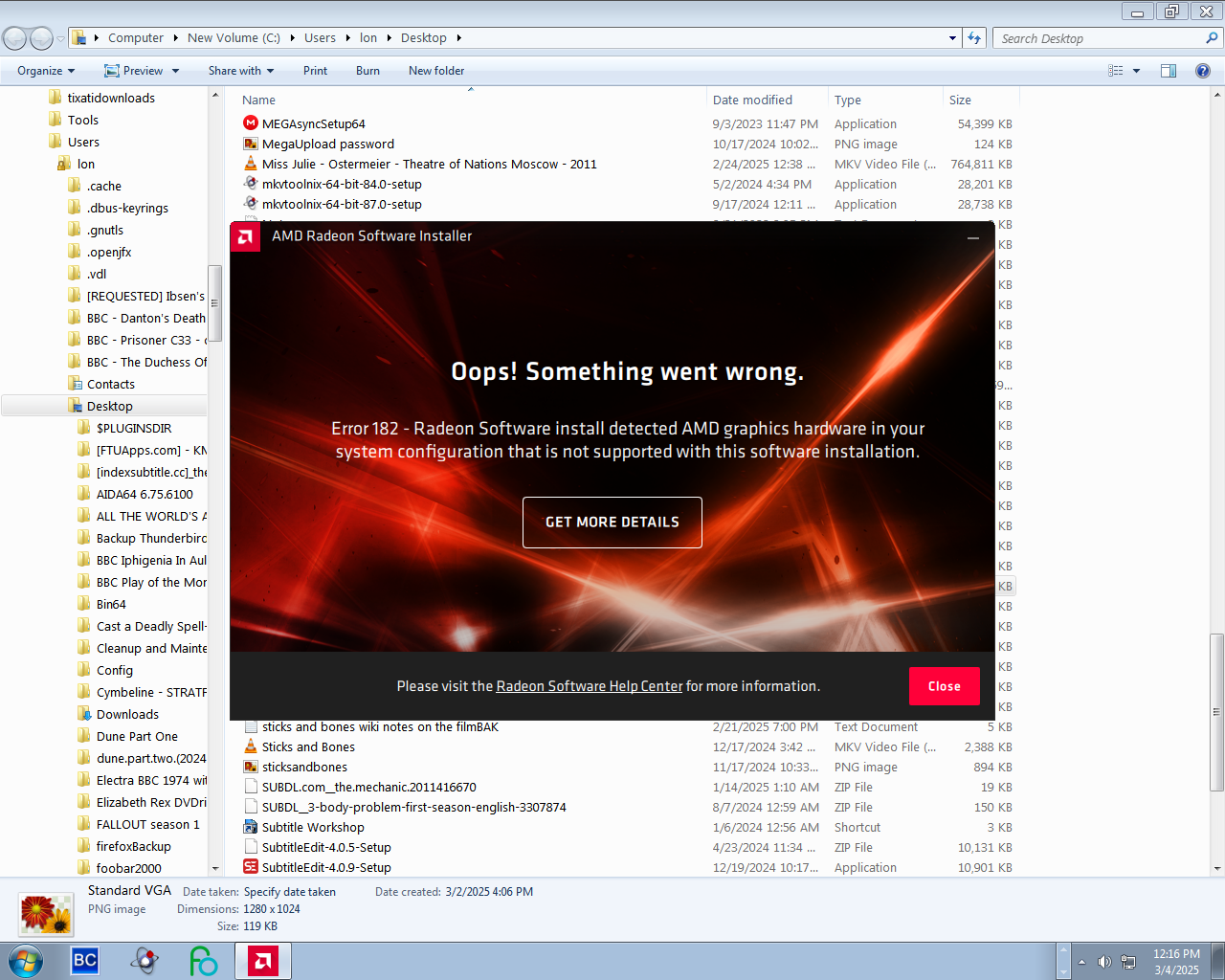1225x980 pixels.
Task: Click the GET MORE DETAILS button
Action: [612, 523]
